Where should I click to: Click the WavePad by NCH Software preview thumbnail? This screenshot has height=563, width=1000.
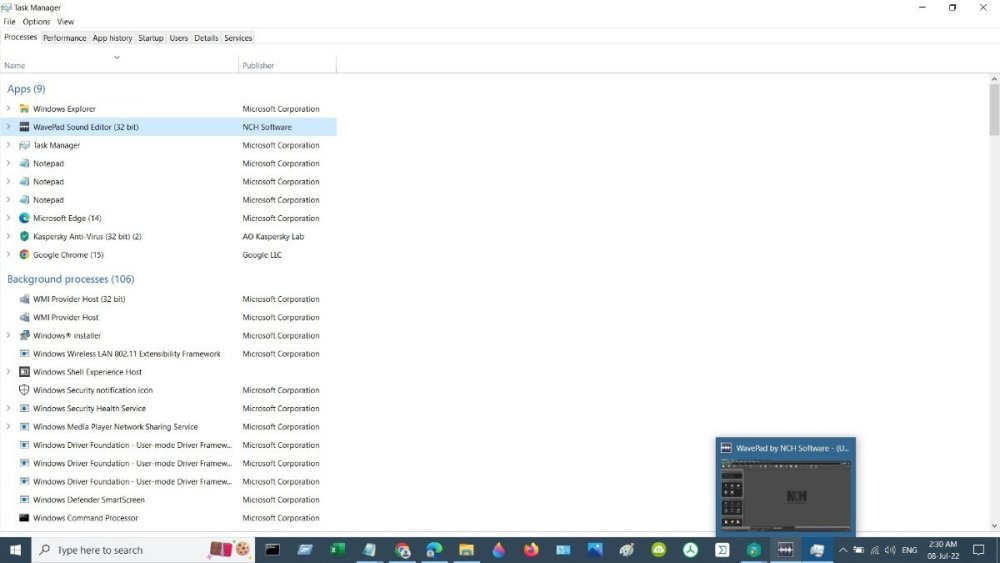tap(786, 487)
